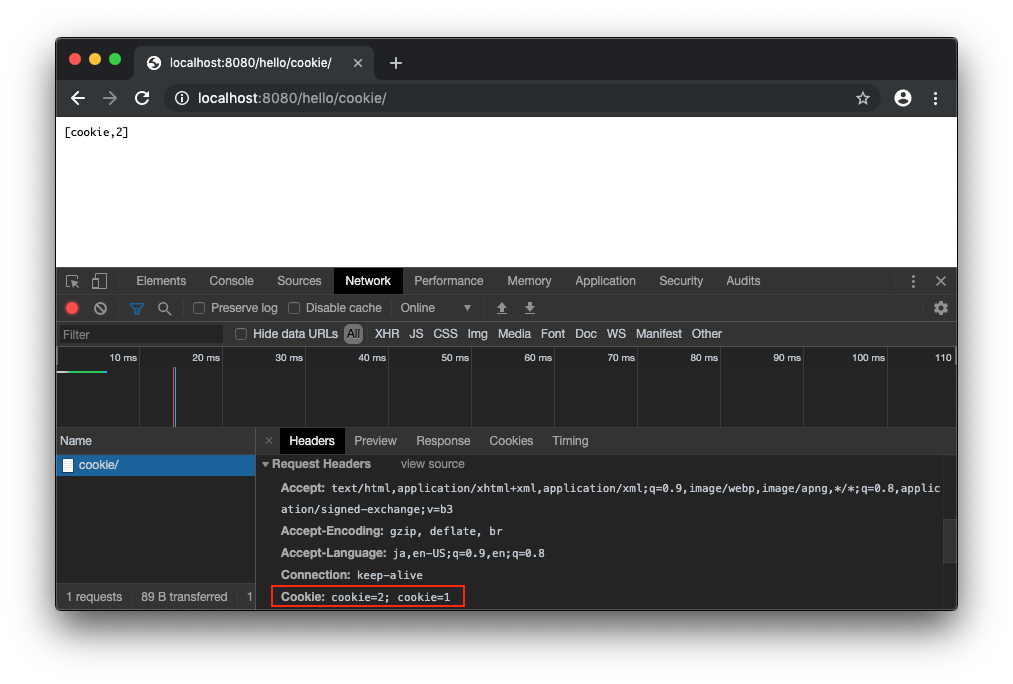The image size is (1013, 684).
Task: Filter requests by XHR
Action: click(387, 334)
